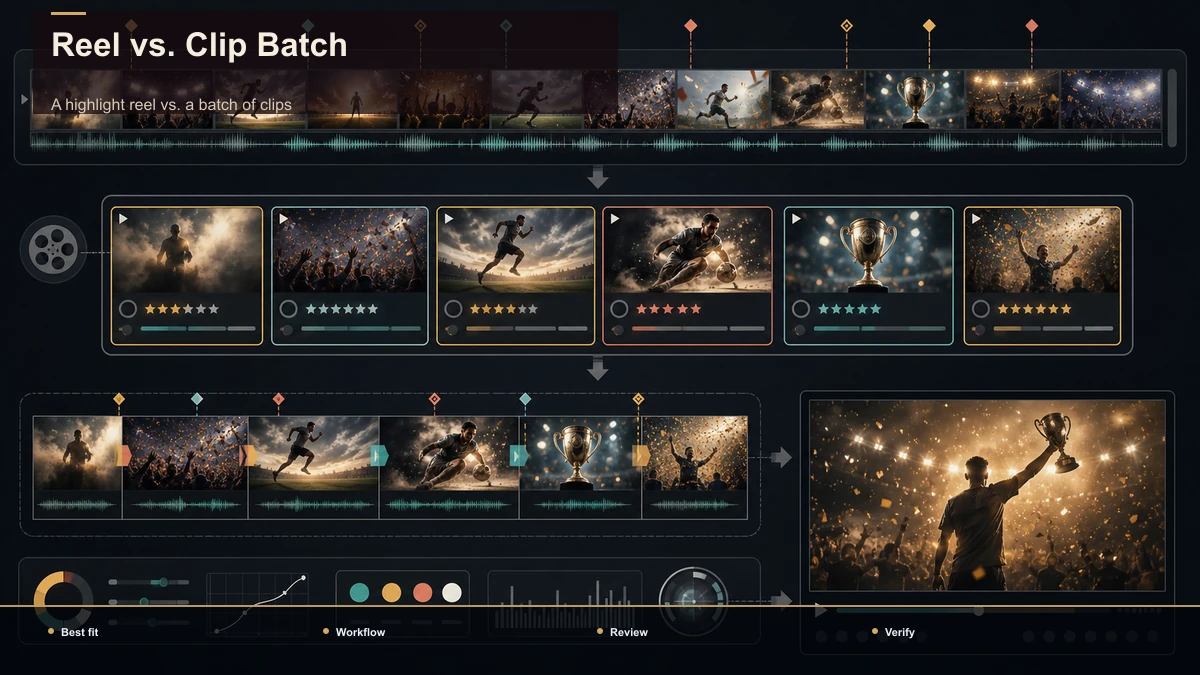Click the teal star rating on the trophy card

pos(849,309)
